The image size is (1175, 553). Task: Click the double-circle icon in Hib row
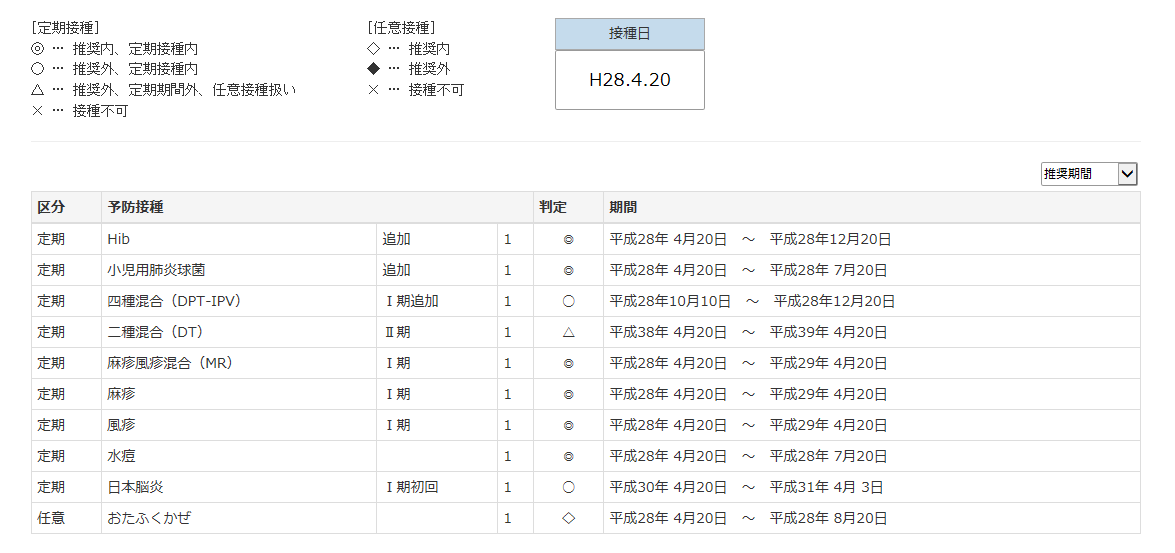tap(568, 240)
